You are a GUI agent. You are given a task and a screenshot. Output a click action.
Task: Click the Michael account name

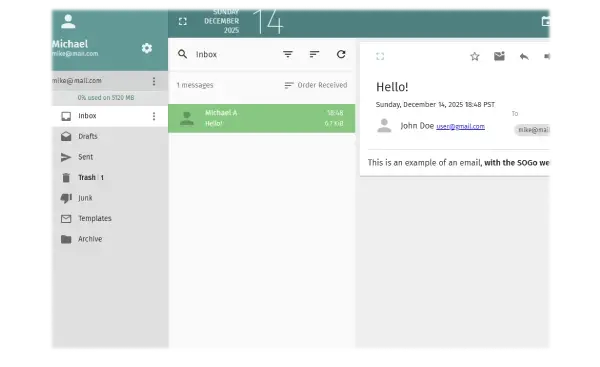point(70,44)
